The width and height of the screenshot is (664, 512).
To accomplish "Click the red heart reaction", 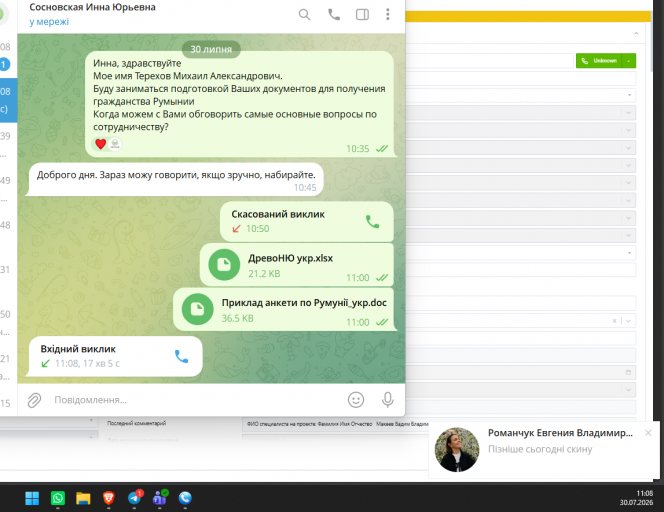I will (x=100, y=144).
